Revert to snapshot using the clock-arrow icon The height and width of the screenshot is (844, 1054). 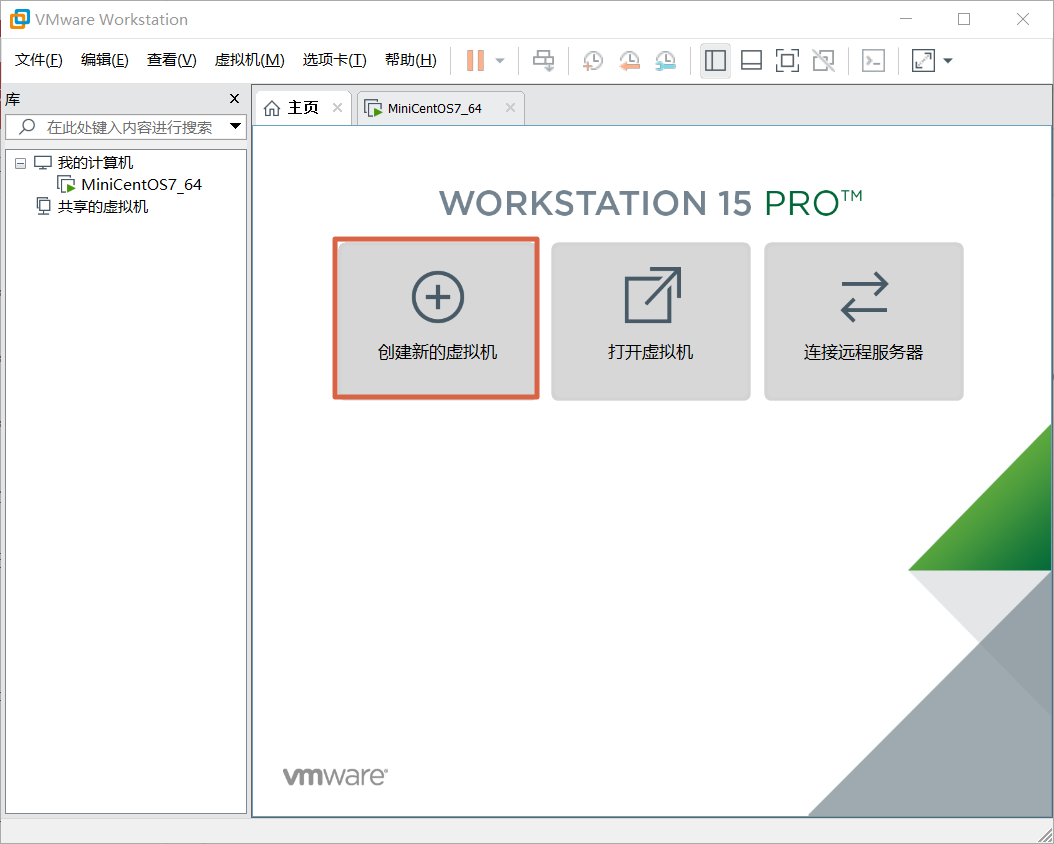[629, 60]
